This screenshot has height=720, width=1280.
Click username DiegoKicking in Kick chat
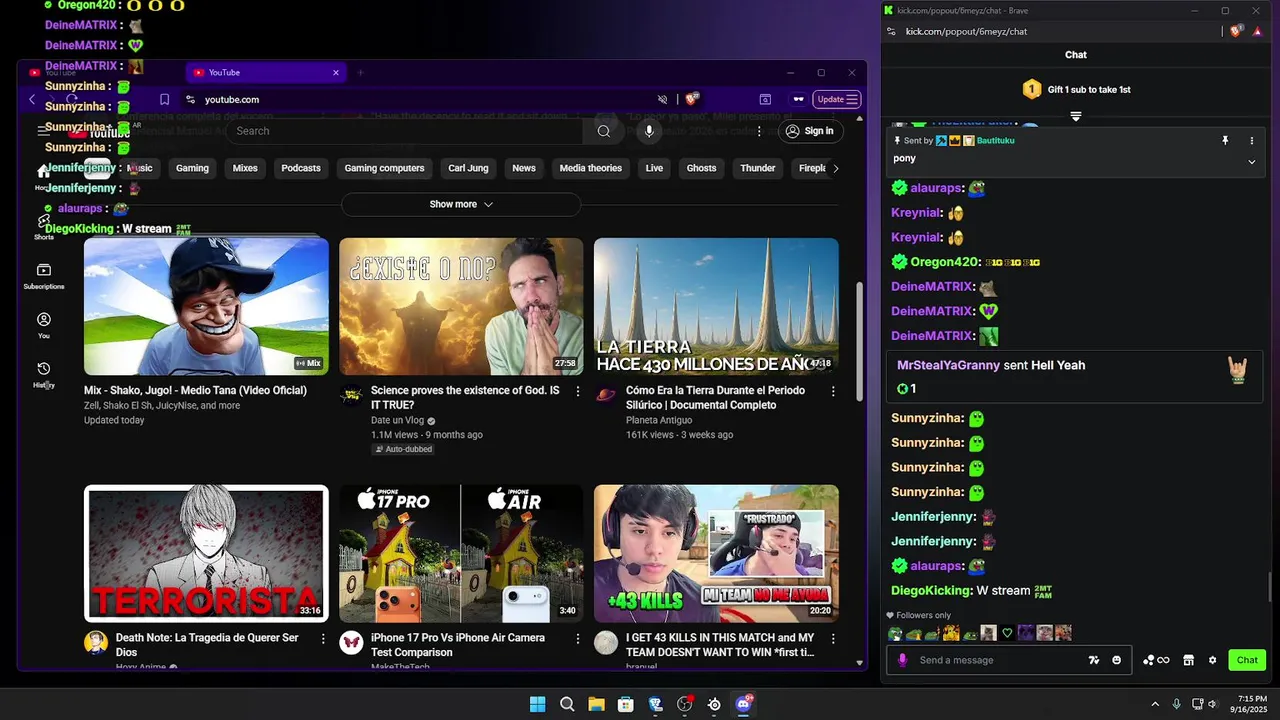coord(931,591)
